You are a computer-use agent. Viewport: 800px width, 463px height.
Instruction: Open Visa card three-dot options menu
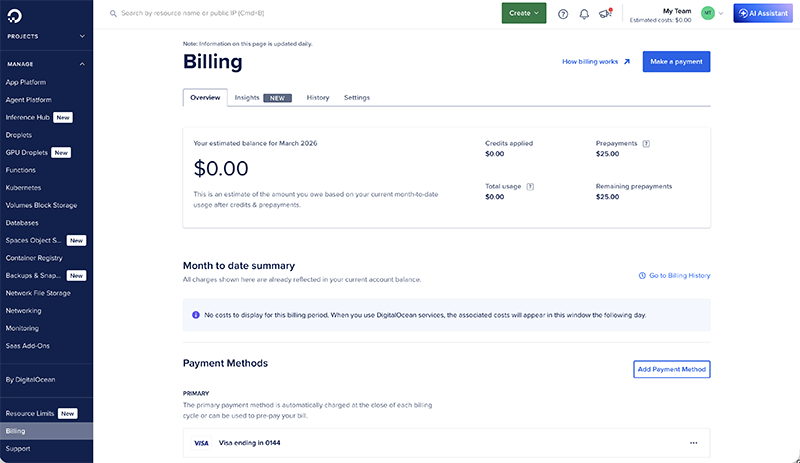[694, 443]
